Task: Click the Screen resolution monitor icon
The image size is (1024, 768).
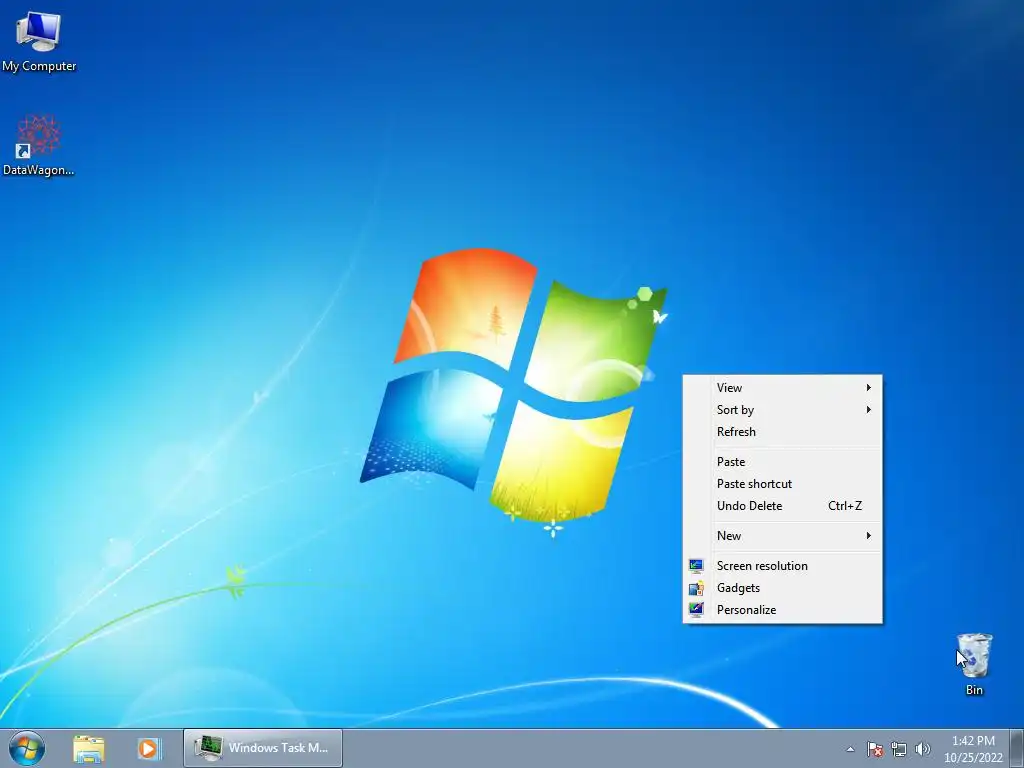Action: tap(696, 566)
